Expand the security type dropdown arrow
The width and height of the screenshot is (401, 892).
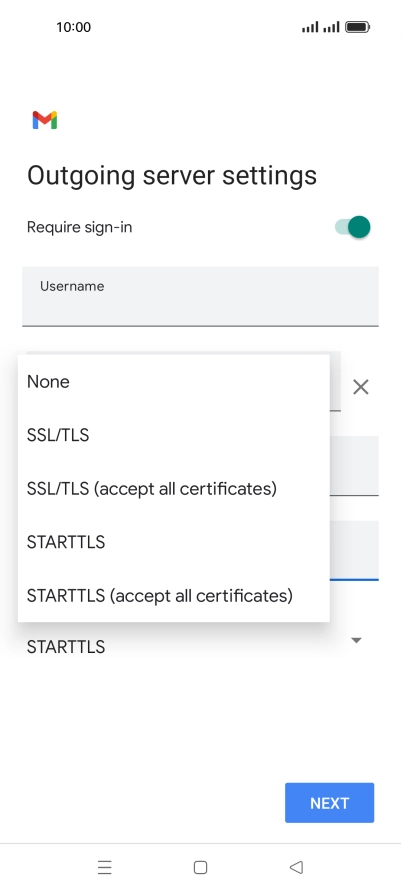point(357,641)
